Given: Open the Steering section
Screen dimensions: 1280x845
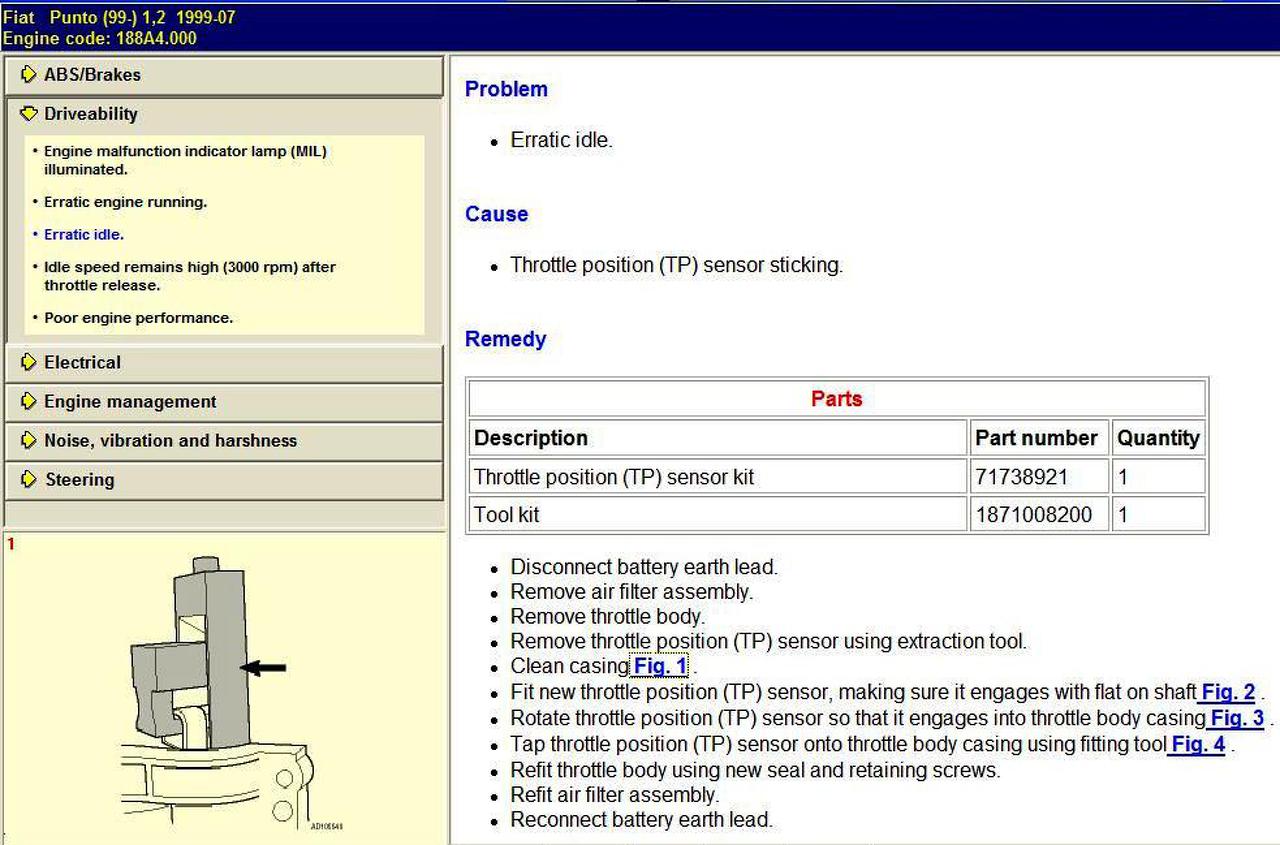Looking at the screenshot, I should click(x=224, y=479).
